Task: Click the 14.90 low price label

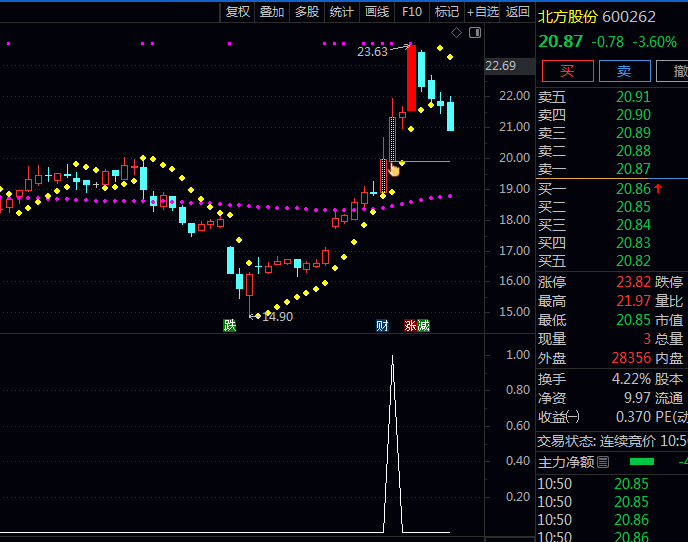Action: [x=277, y=317]
